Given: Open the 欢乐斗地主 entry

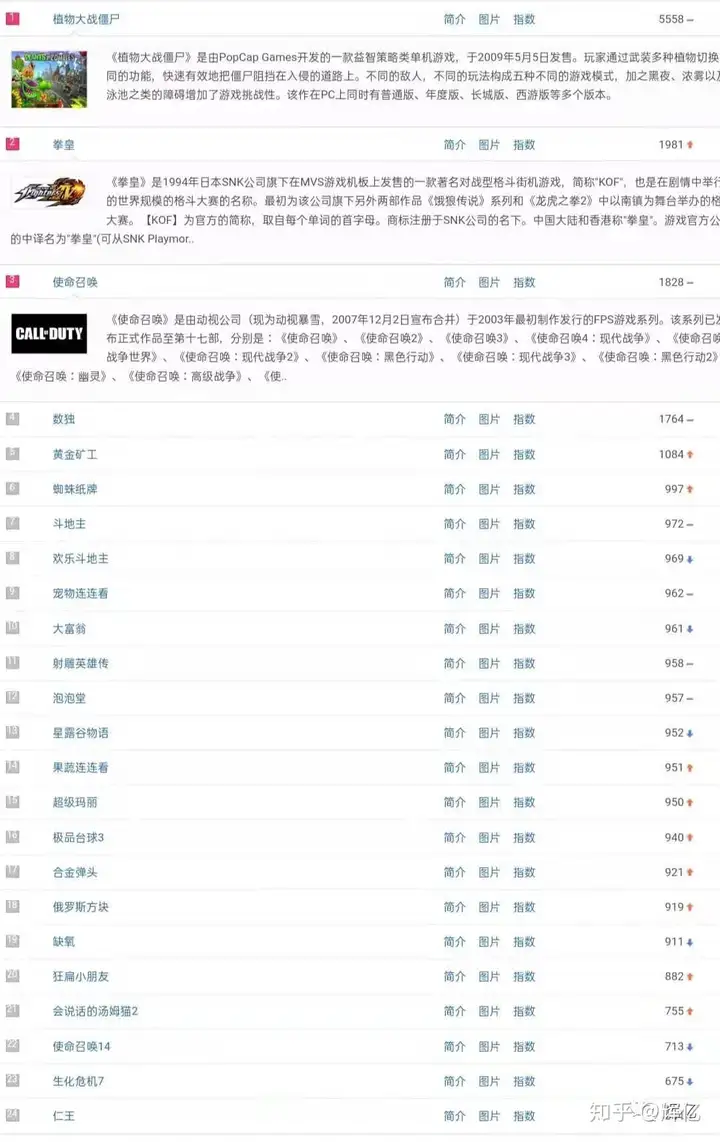Looking at the screenshot, I should coord(80,559).
